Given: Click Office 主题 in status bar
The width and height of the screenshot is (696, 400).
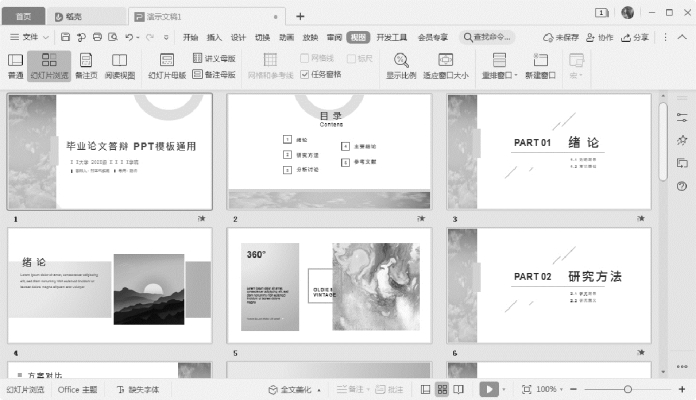Looking at the screenshot, I should 77,389.
